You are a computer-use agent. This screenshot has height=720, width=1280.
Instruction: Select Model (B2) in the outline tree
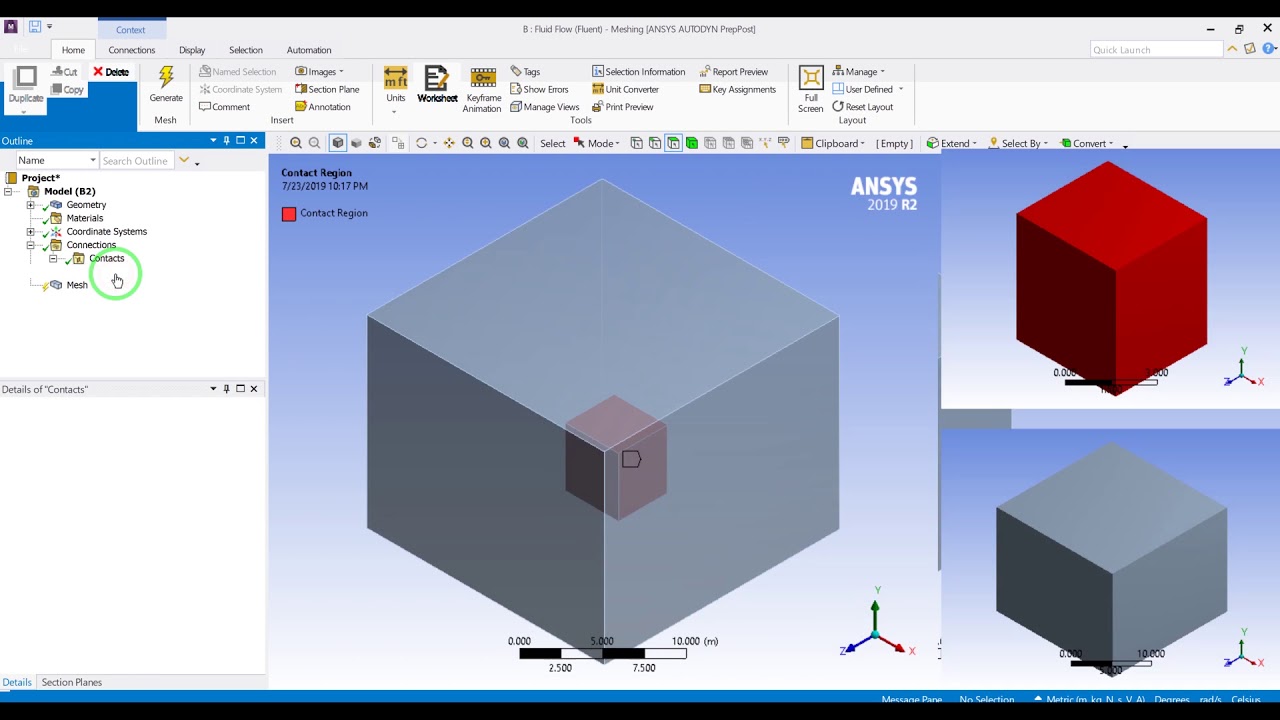tap(69, 191)
